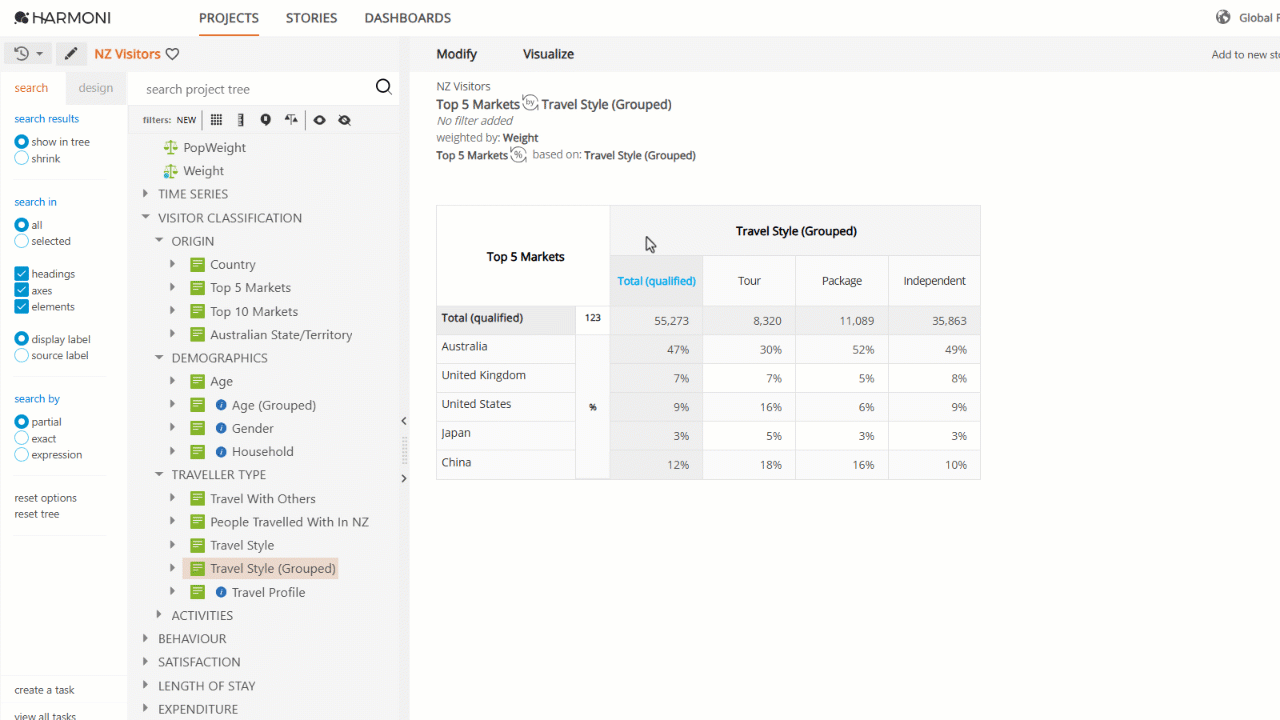Click the reset tree link
Image resolution: width=1280 pixels, height=720 pixels.
[x=37, y=514]
